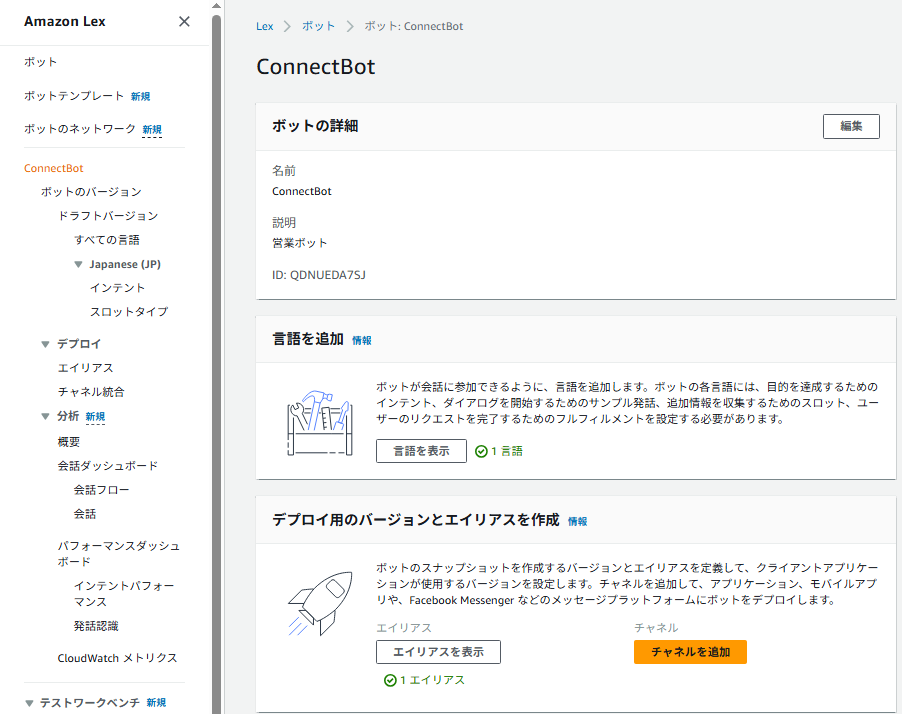Click the エイリアスを表示 button
This screenshot has width=902, height=714.
coord(438,652)
